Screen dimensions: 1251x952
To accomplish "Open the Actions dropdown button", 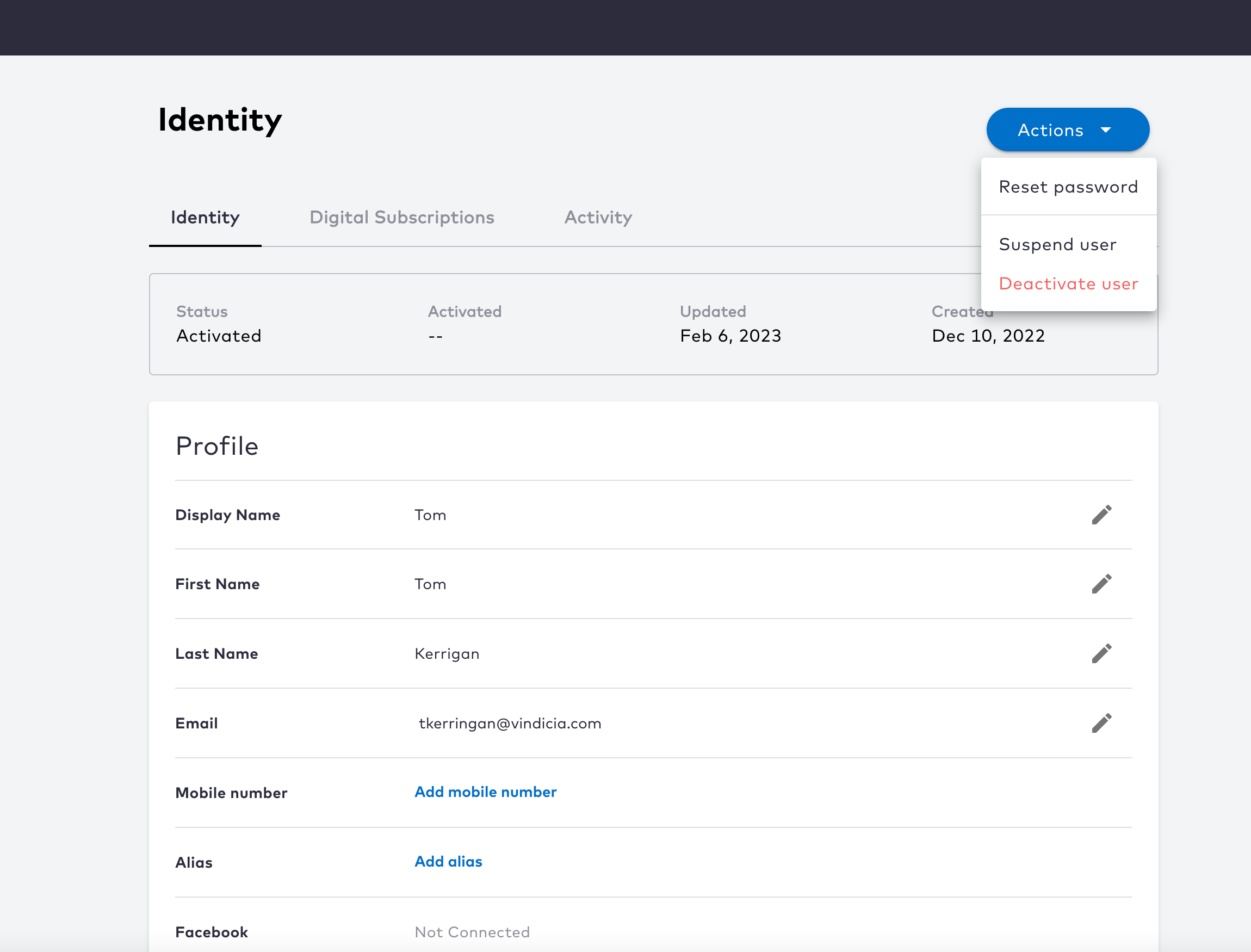I will (1067, 130).
